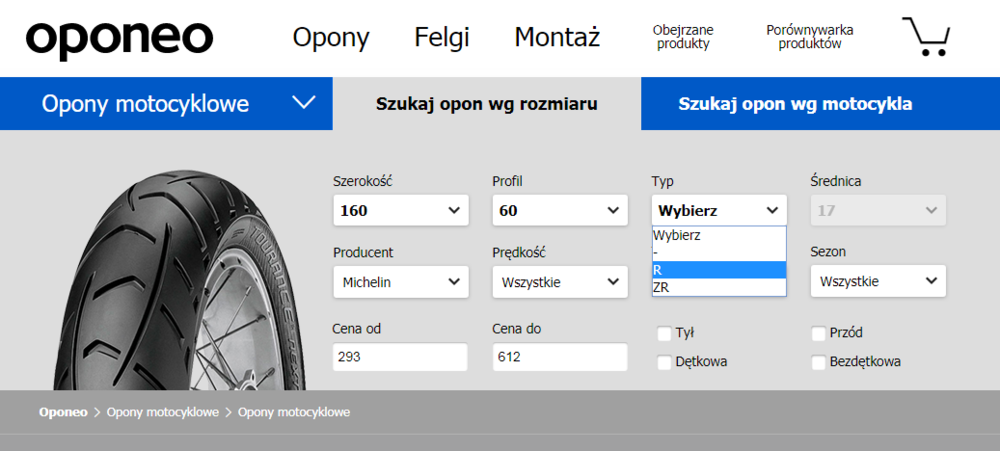Viewport: 1000px width, 451px height.
Task: Click the Cena do label
Action: (x=517, y=329)
